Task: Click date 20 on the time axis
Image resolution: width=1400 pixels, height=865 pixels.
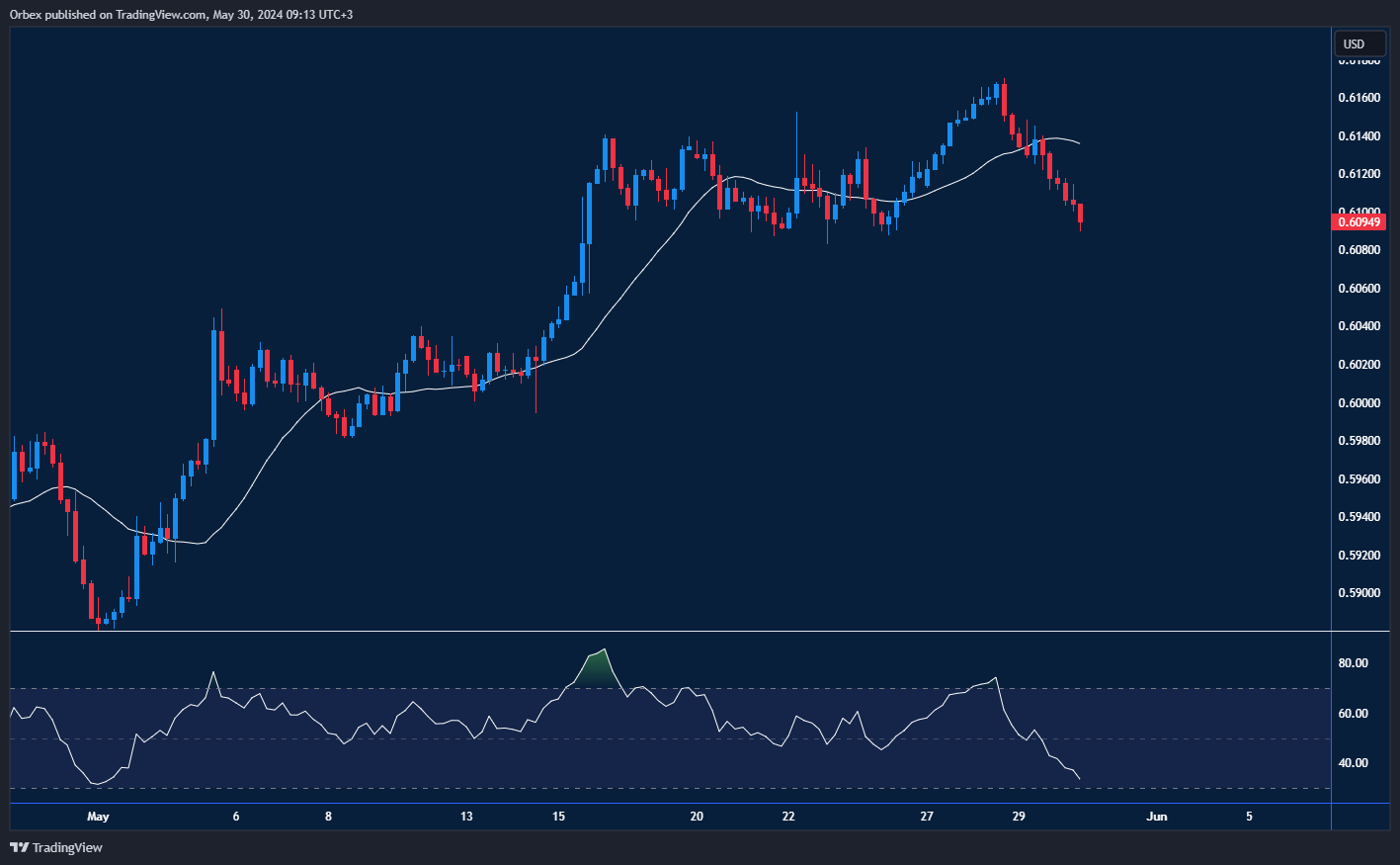Action: [x=697, y=817]
